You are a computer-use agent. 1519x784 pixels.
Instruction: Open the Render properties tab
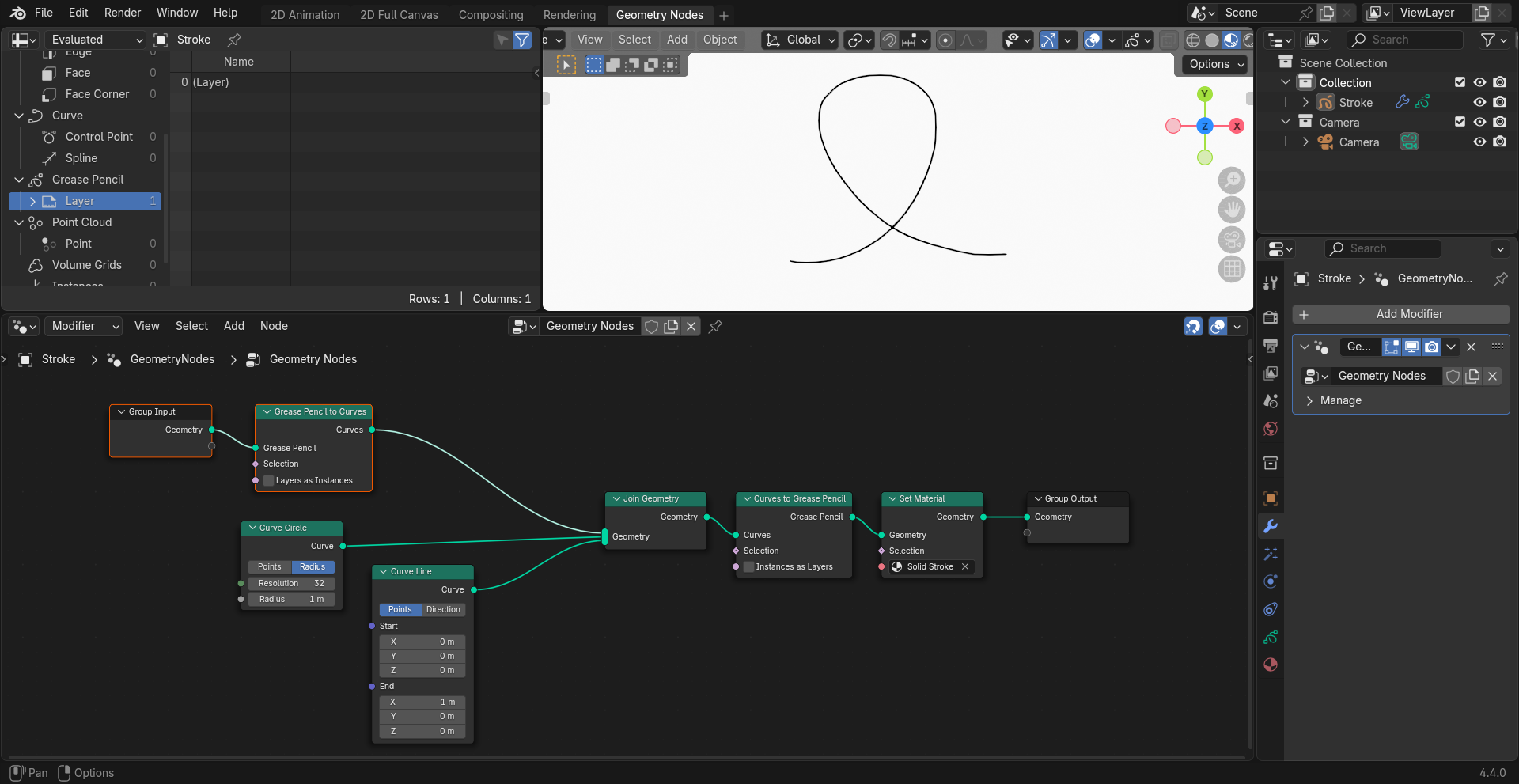pyautogui.click(x=1271, y=317)
